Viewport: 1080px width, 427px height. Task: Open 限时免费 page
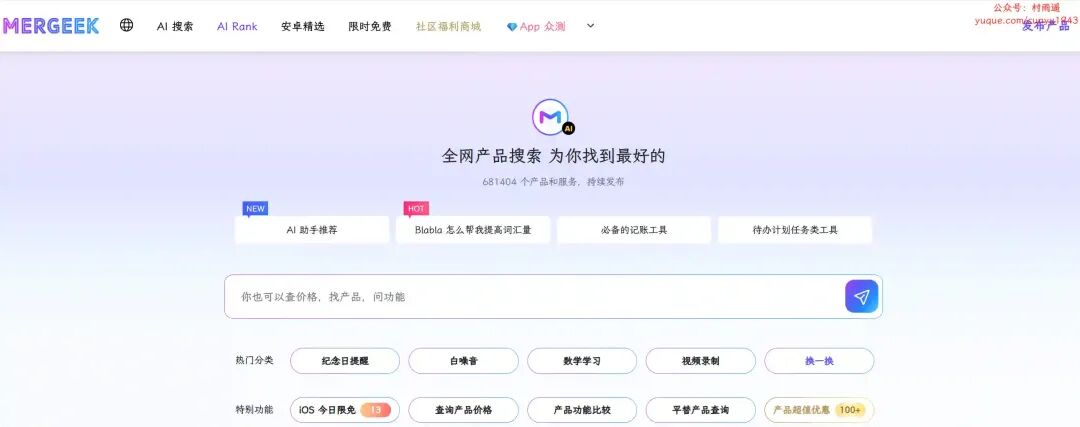point(370,26)
